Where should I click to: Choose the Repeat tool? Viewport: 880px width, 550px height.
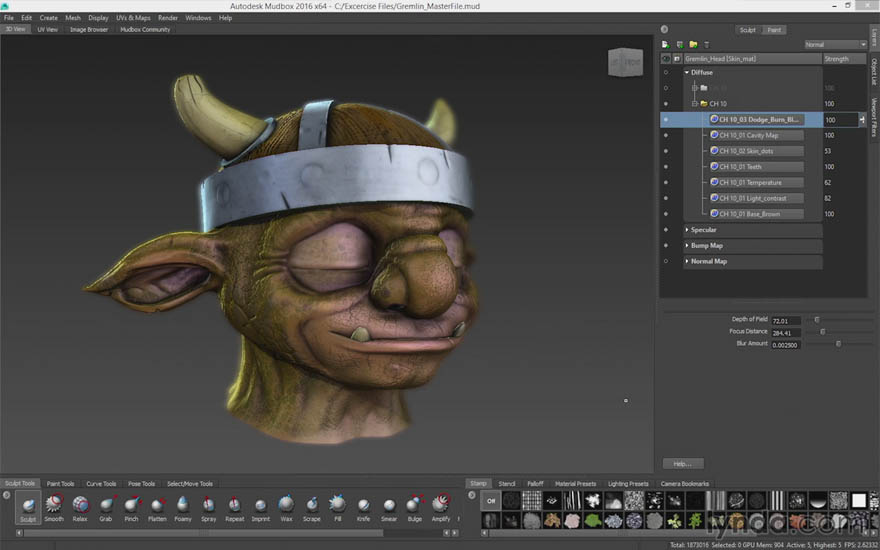point(235,507)
